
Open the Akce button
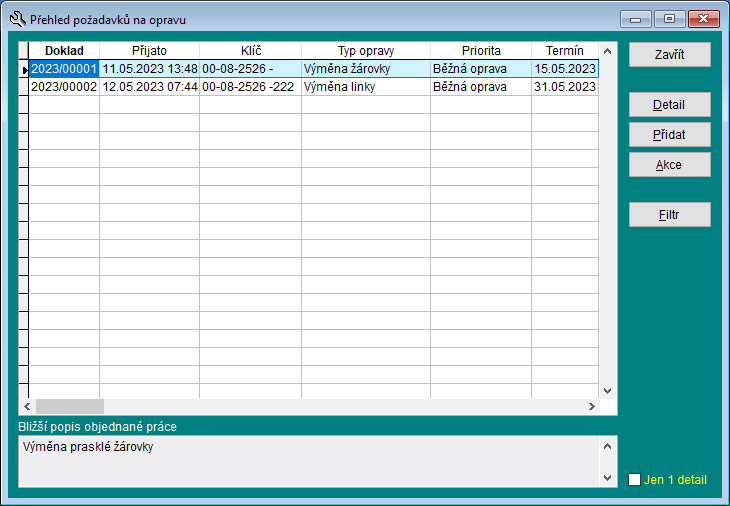point(669,165)
